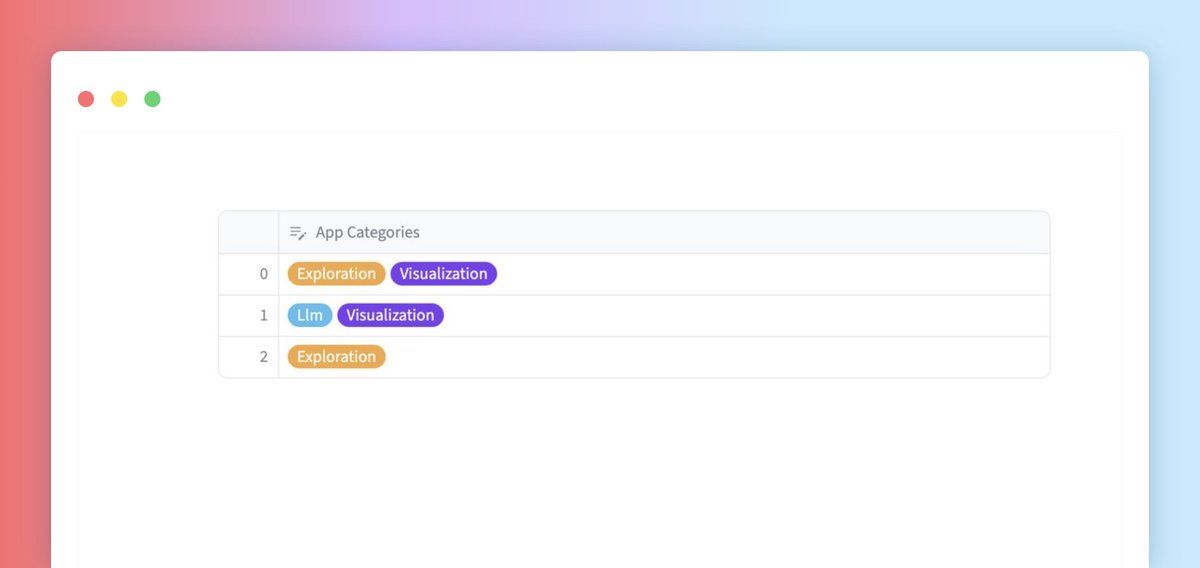This screenshot has height=568, width=1200.
Task: Close the window with the red button
Action: click(86, 99)
